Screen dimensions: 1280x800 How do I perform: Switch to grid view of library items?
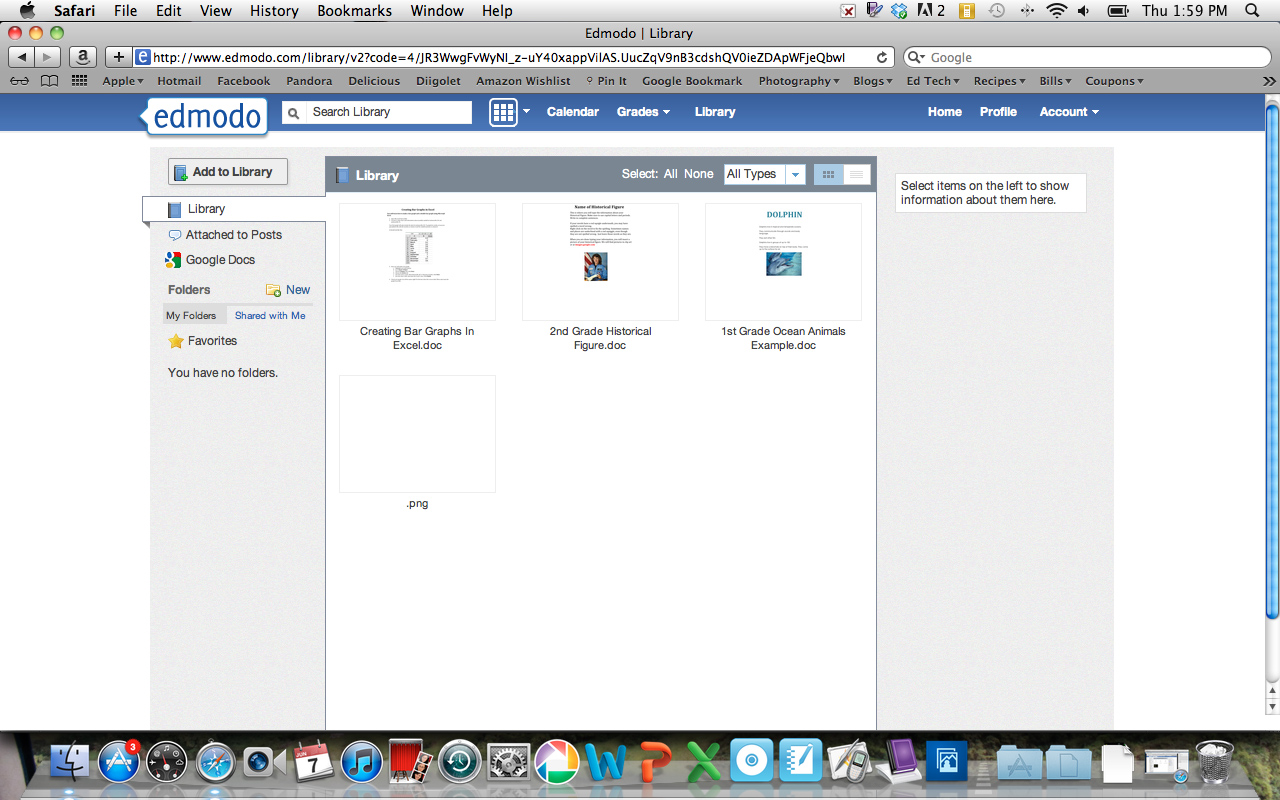(828, 174)
